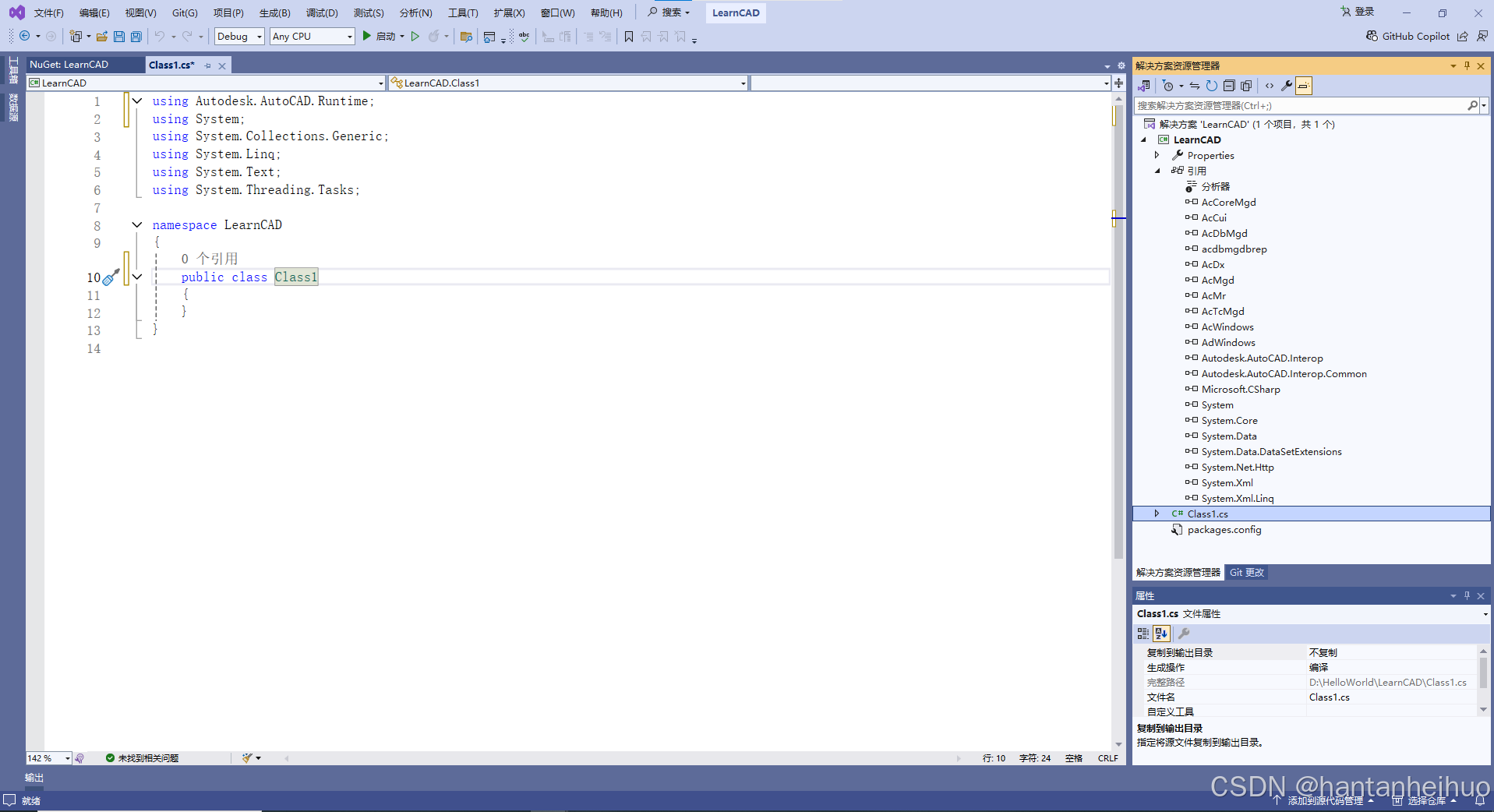Collapse the using directives block at line 1
This screenshot has height=812, width=1494.
click(137, 101)
